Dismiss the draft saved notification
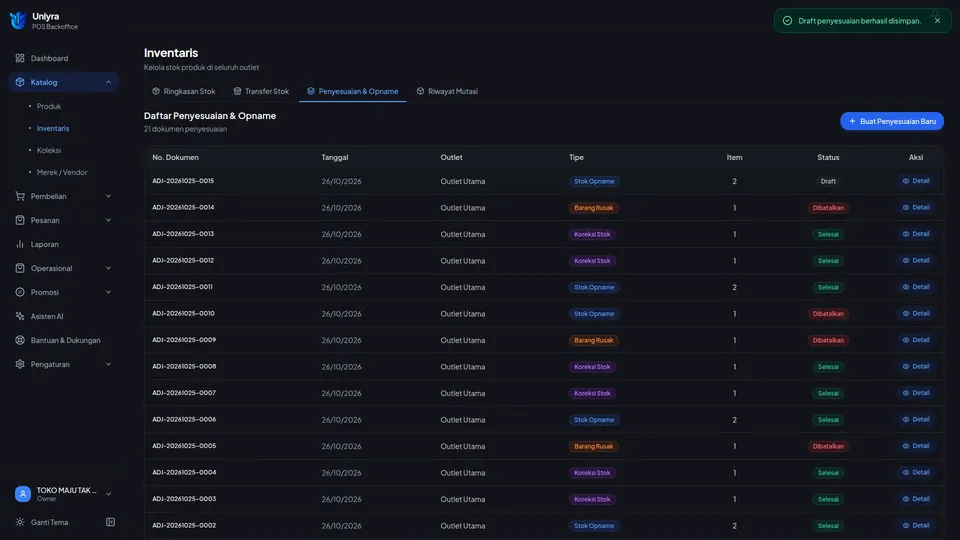Viewport: 960px width, 540px height. 937,21
